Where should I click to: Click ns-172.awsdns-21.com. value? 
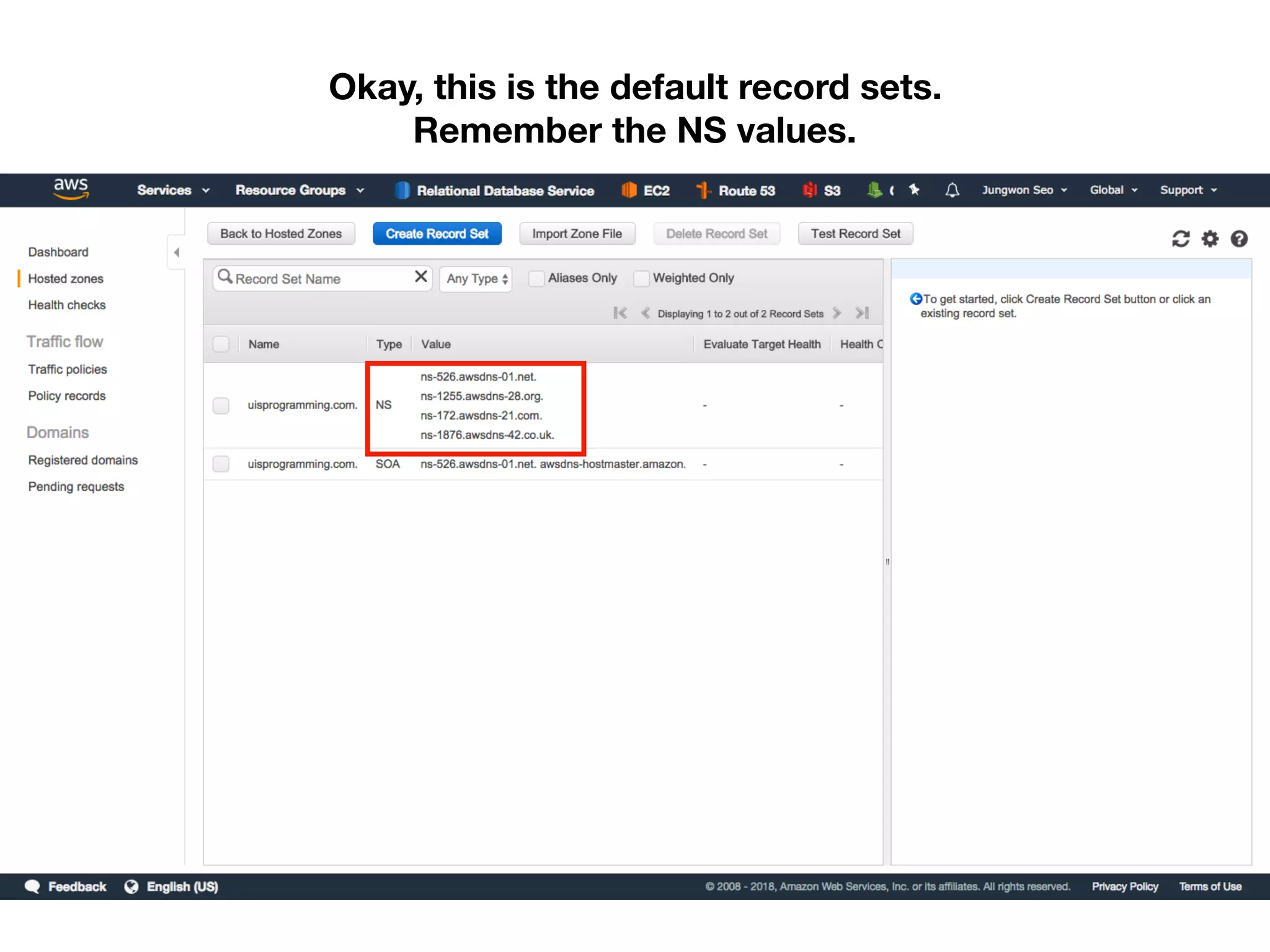point(481,416)
